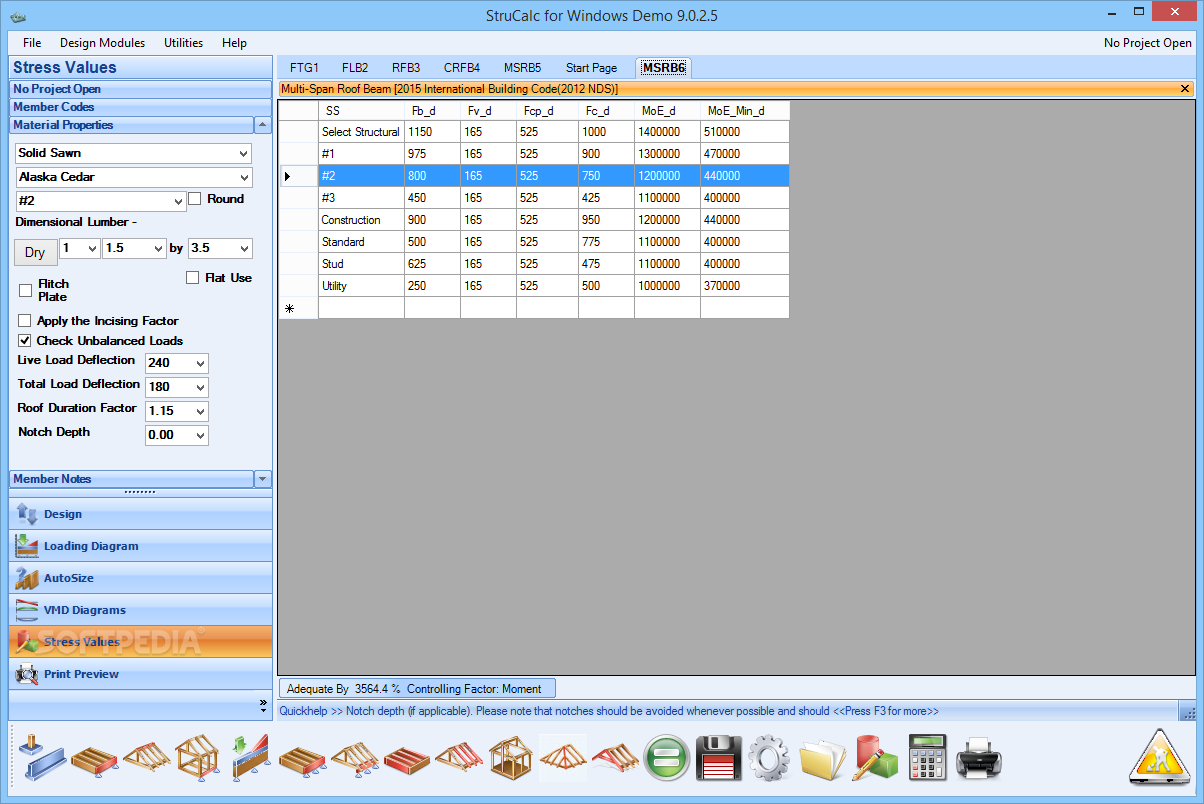This screenshot has height=804, width=1204.
Task: Open the wood stud wall frame icon
Action: coord(199,759)
